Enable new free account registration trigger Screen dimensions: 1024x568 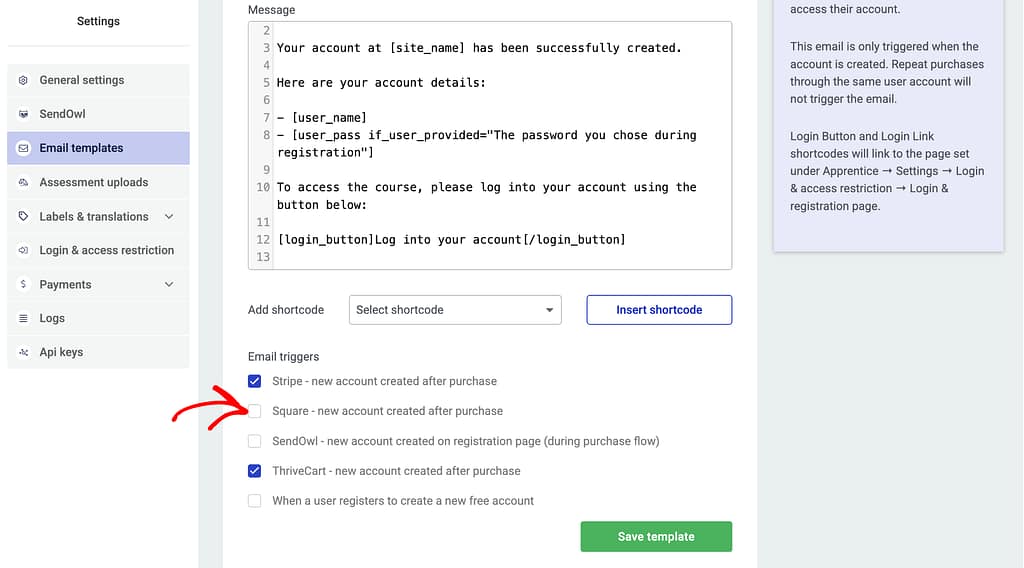(x=255, y=501)
